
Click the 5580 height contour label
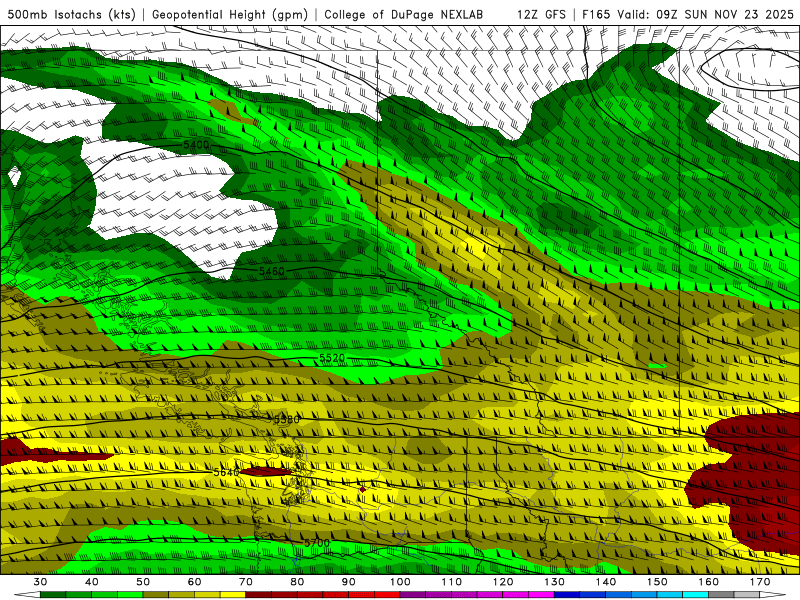click(x=287, y=420)
